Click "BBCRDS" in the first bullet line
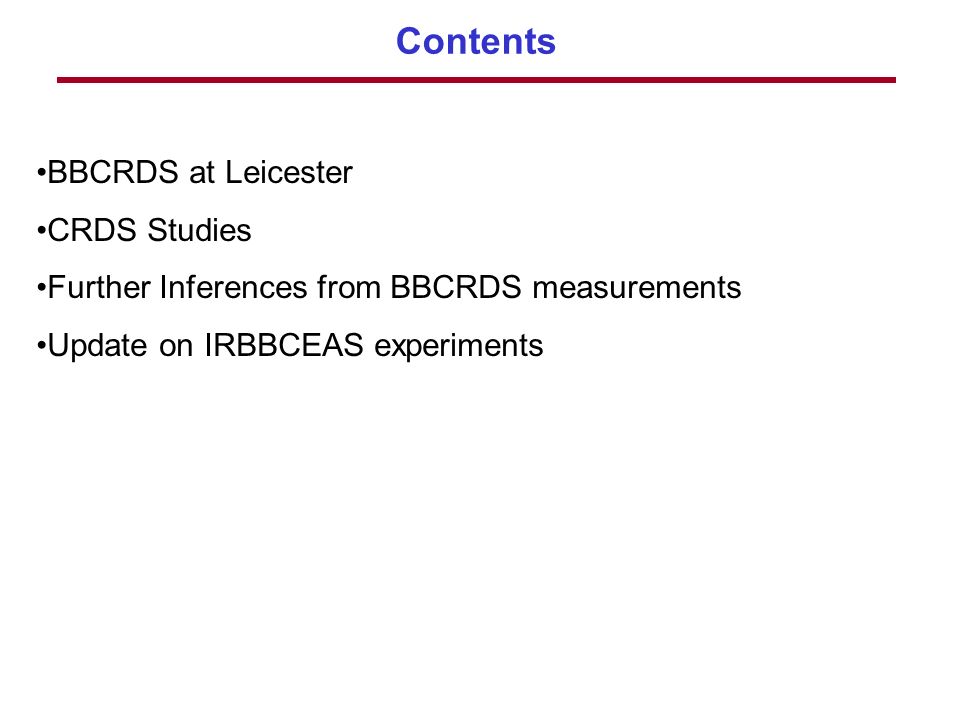The height and width of the screenshot is (720, 960). coord(113,172)
